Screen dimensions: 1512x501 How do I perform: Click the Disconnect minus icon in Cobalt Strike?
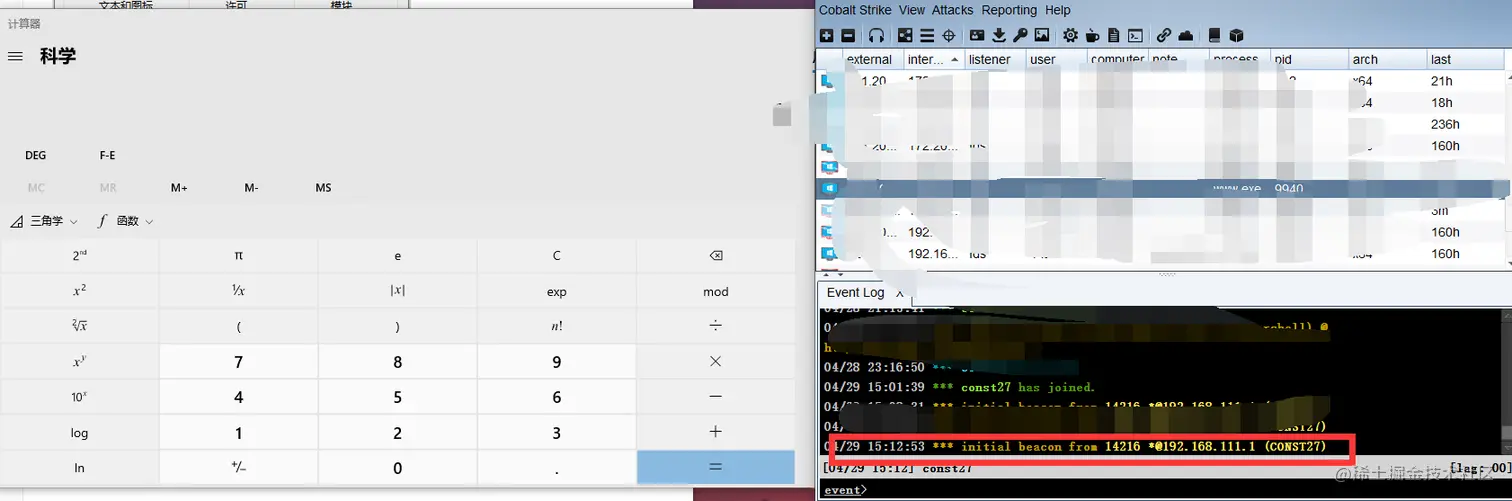[x=848, y=35]
